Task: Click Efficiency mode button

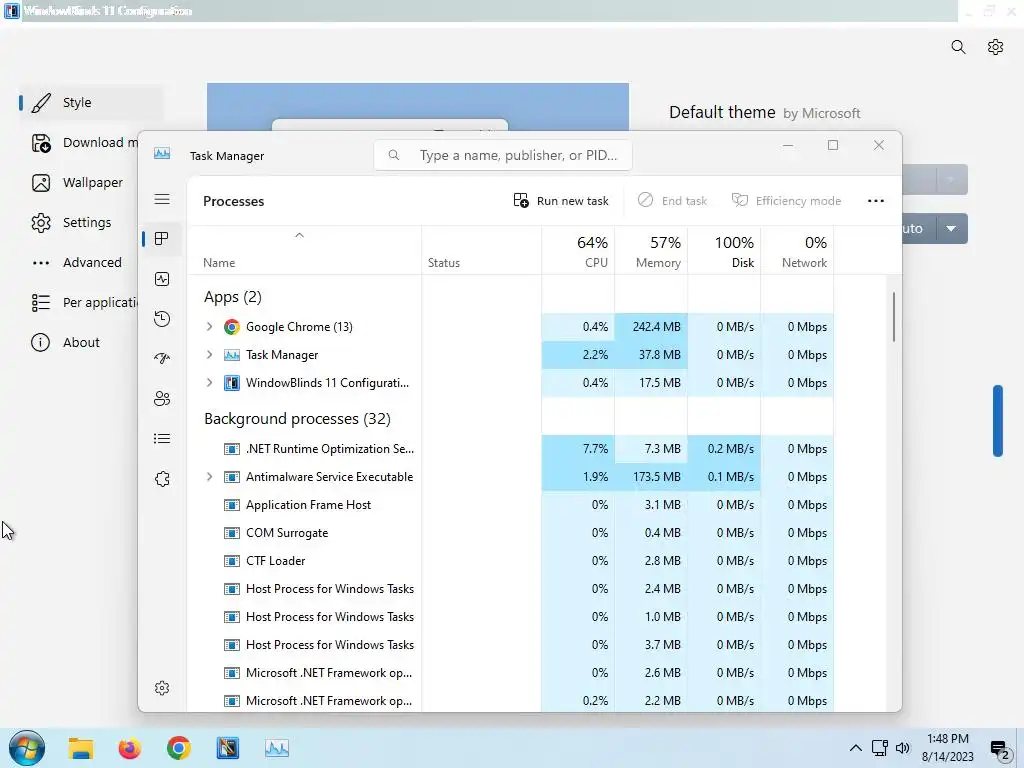Action: [786, 201]
